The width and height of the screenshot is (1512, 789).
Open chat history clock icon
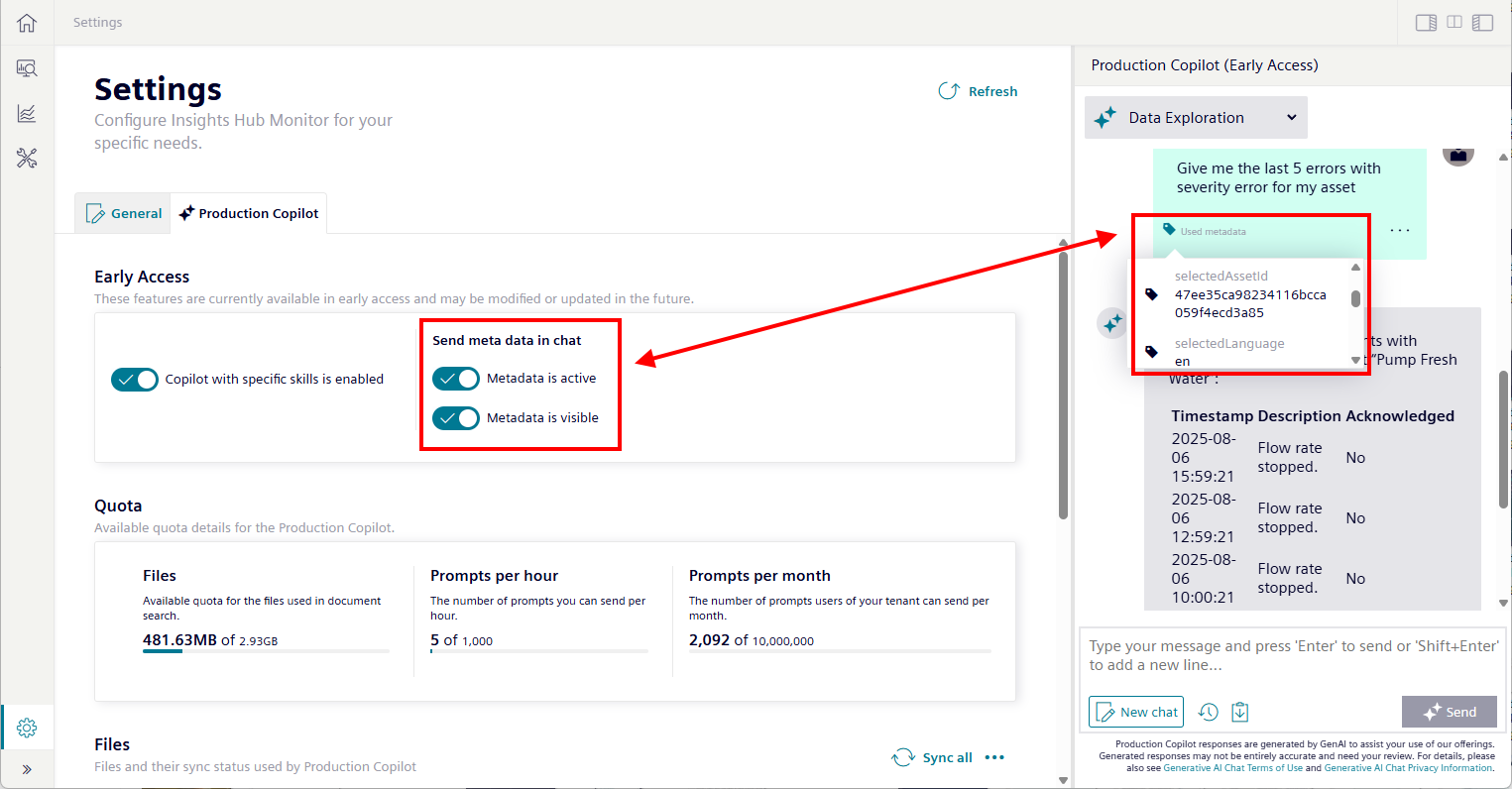(x=1208, y=712)
